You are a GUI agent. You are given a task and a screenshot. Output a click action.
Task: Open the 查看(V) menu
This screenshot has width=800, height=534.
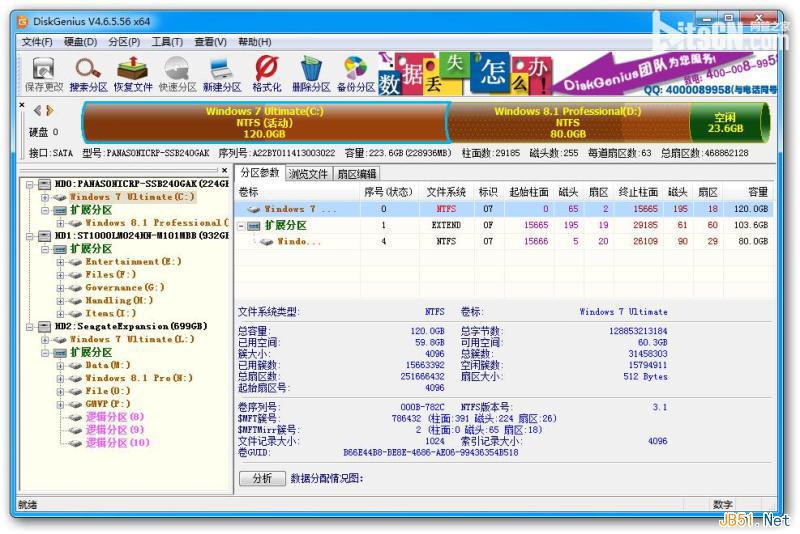(210, 42)
